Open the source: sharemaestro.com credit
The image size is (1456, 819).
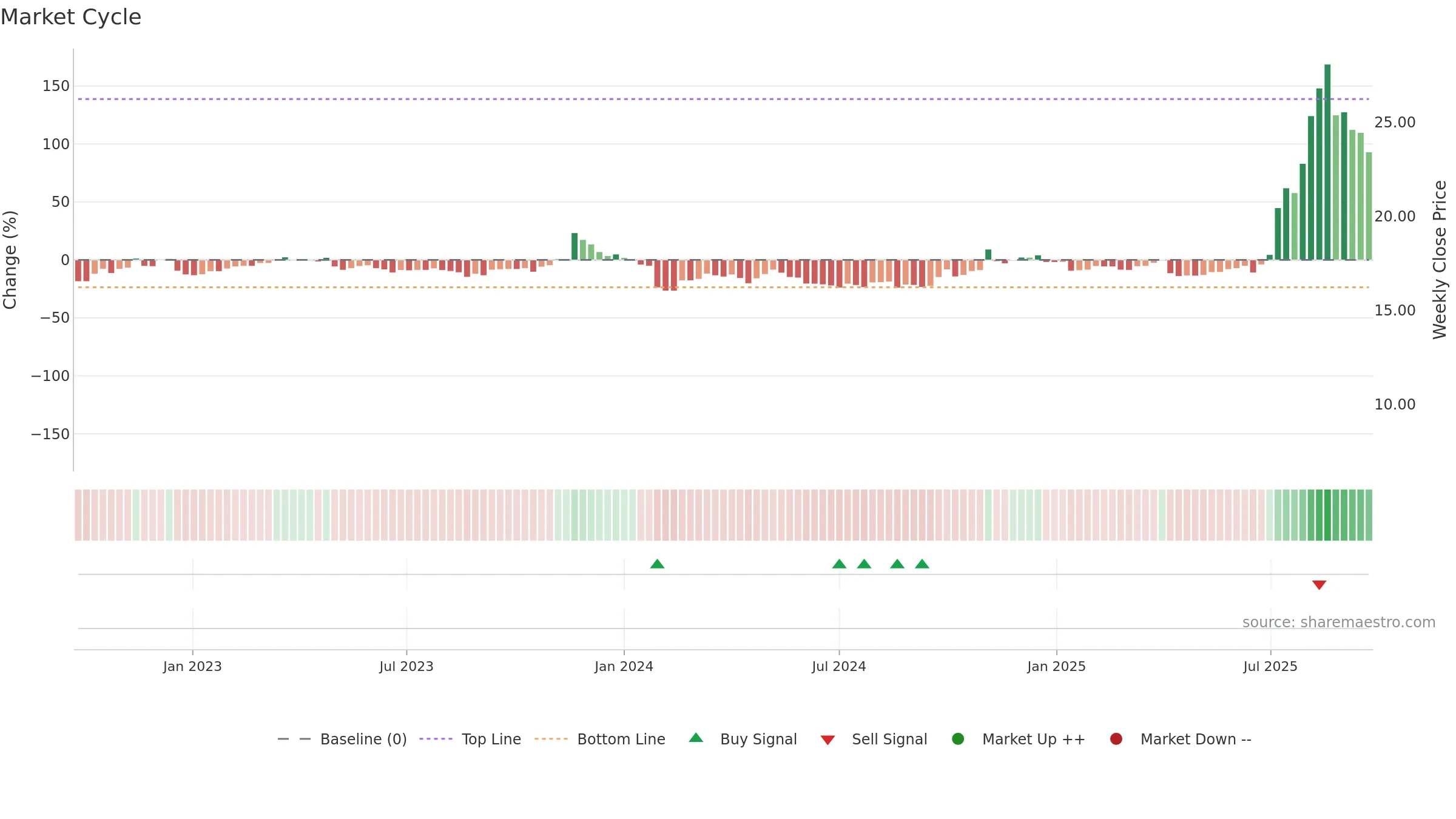tap(1338, 622)
